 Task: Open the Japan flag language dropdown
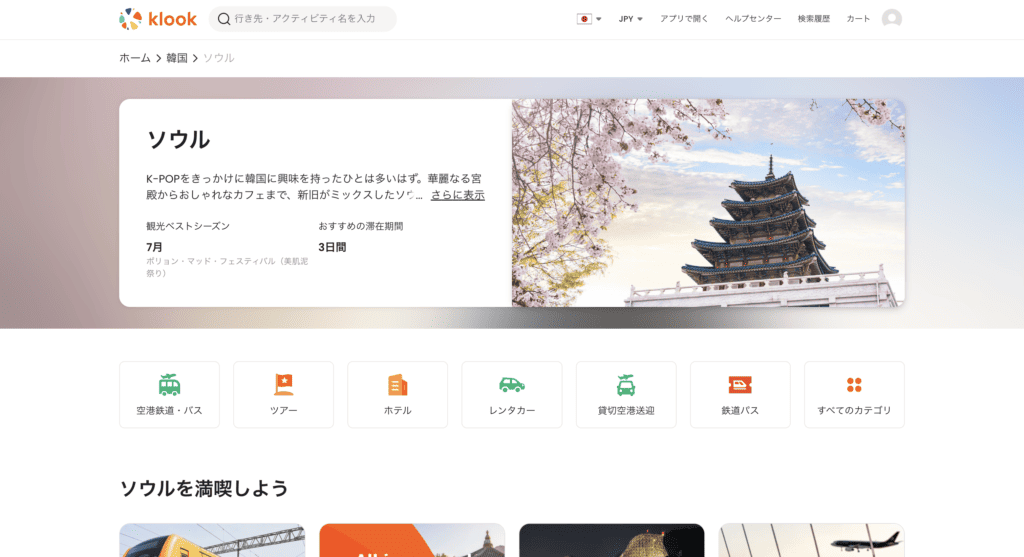(589, 19)
